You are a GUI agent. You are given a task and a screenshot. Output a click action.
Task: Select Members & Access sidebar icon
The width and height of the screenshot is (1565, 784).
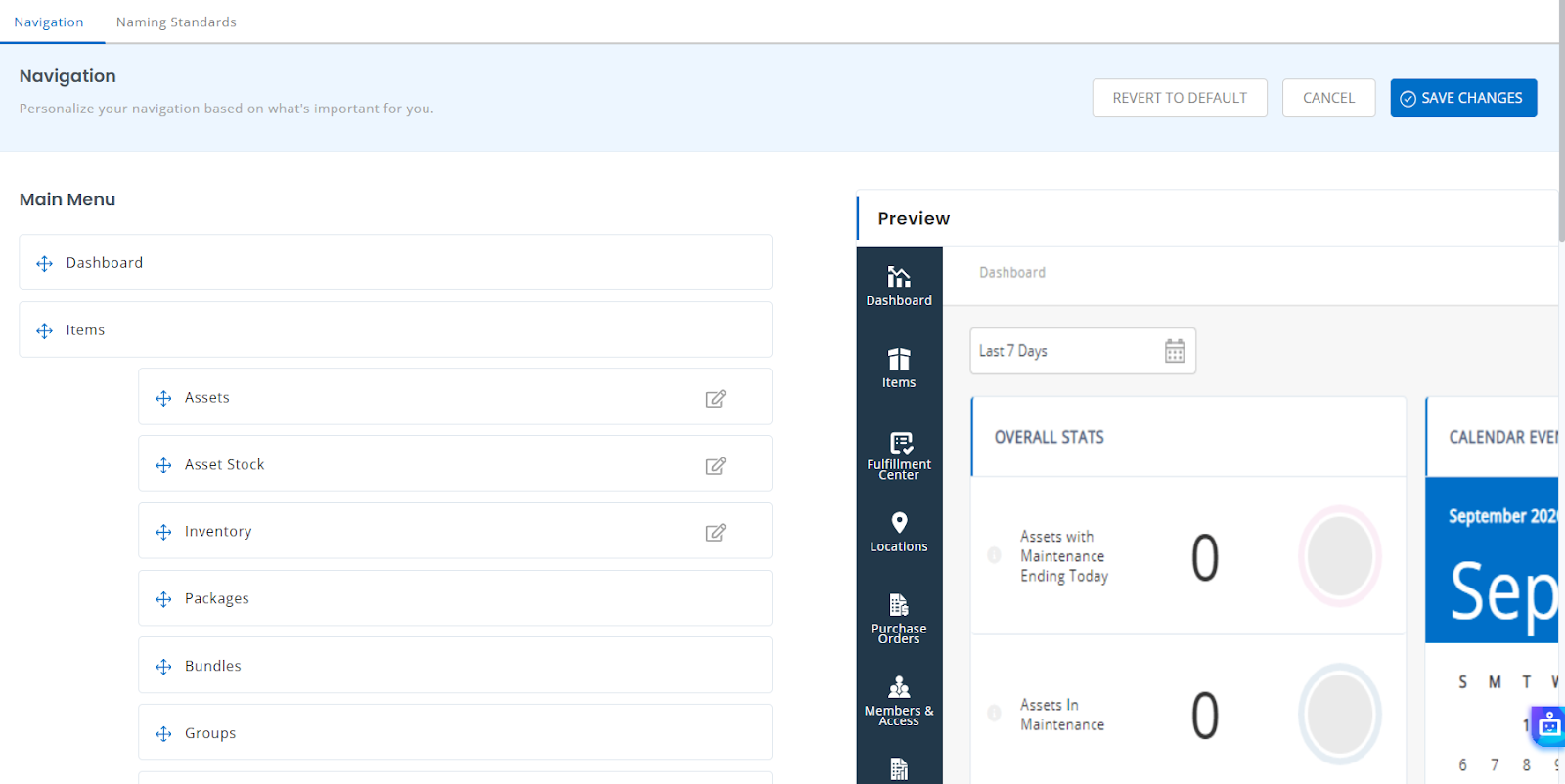point(899,688)
